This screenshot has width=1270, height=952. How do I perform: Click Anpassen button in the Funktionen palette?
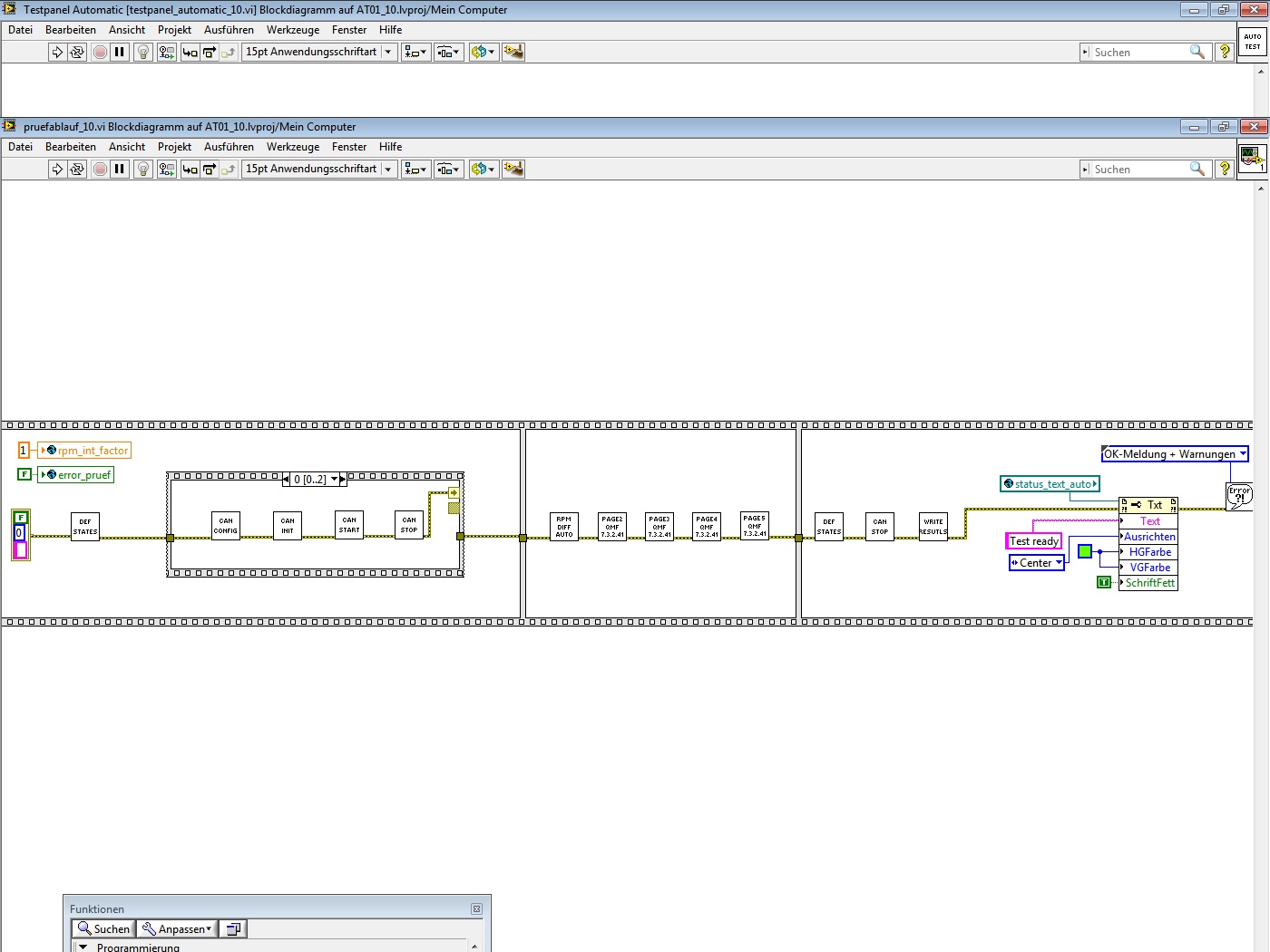coord(176,929)
